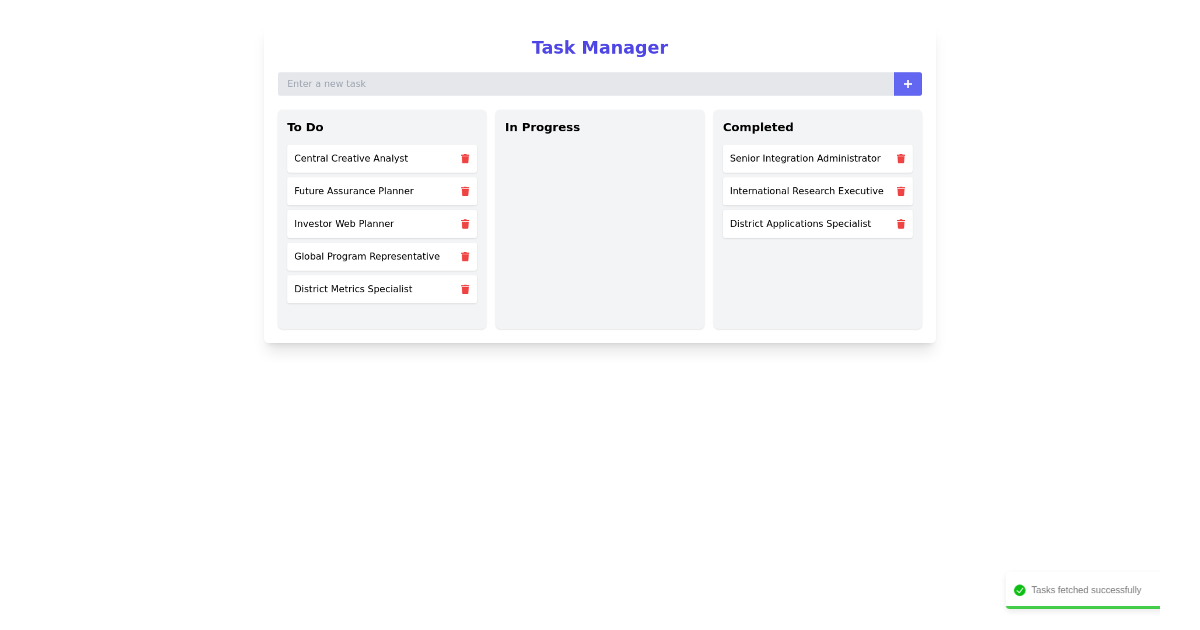1200x630 pixels.
Task: Delete the Global Program Representative task
Action: [x=465, y=256]
